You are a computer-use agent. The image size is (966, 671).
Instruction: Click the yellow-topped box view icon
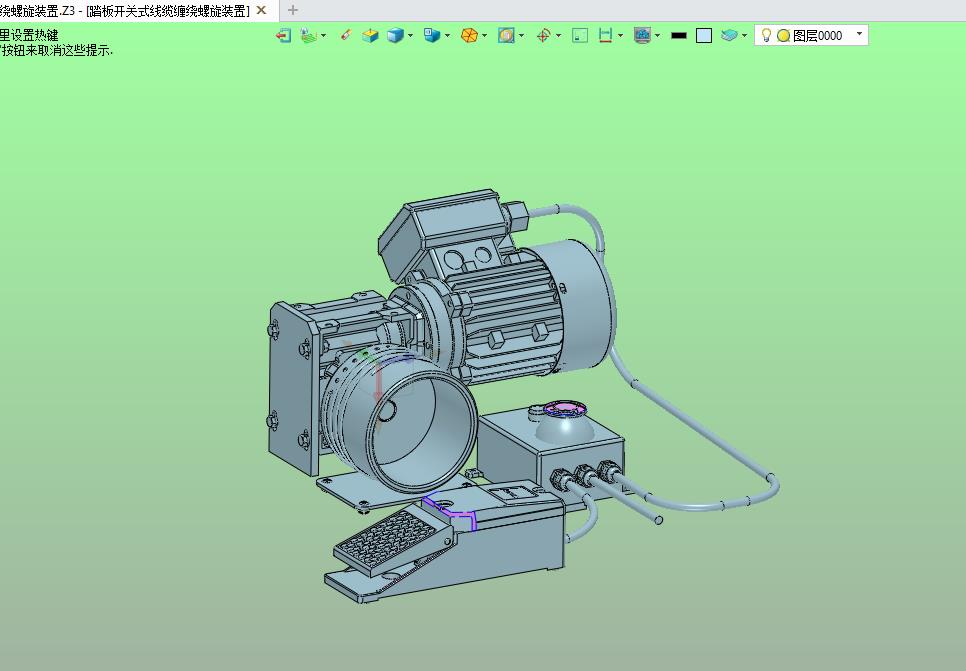pos(370,36)
